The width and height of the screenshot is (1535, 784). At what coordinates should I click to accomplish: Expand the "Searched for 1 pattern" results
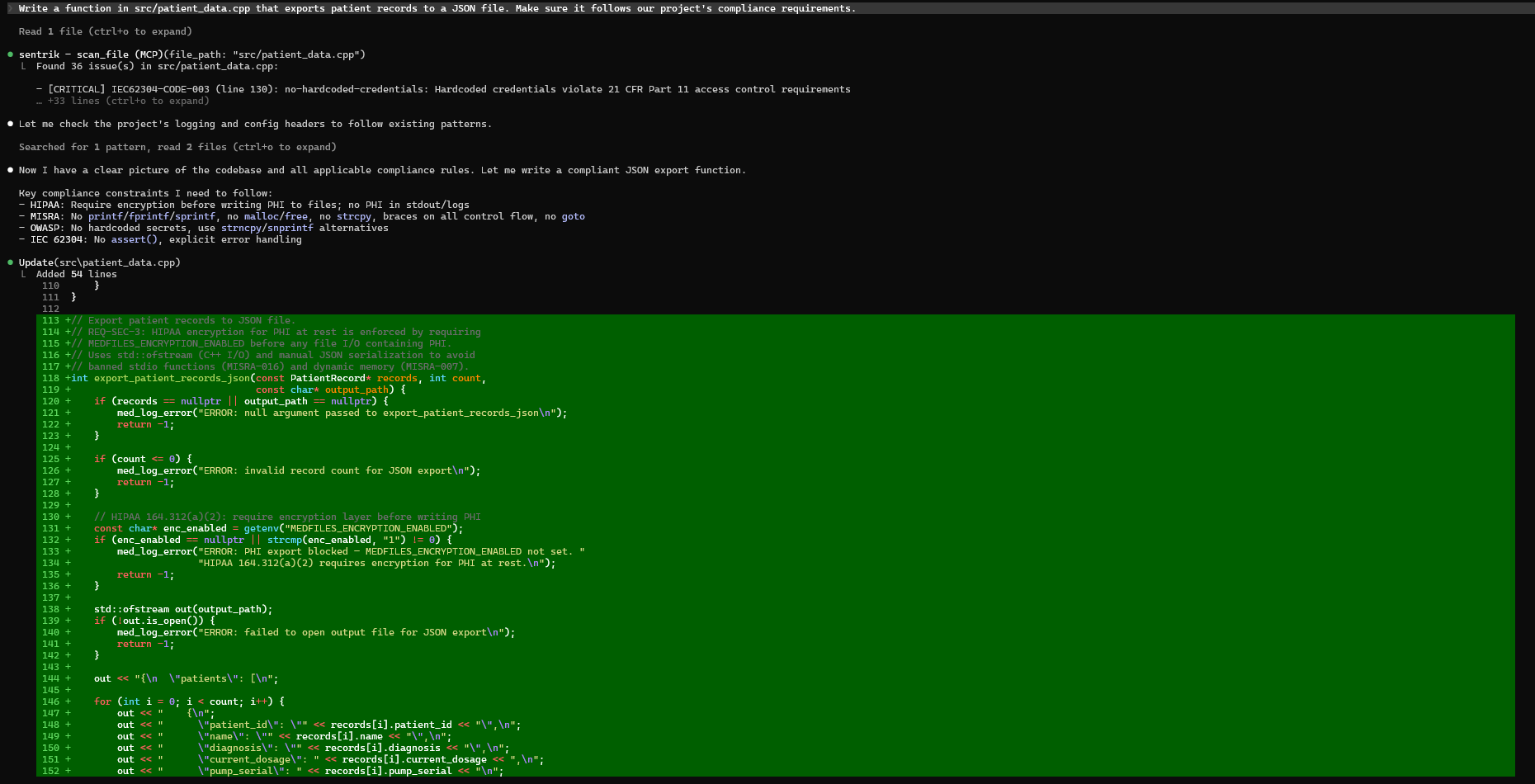click(177, 147)
